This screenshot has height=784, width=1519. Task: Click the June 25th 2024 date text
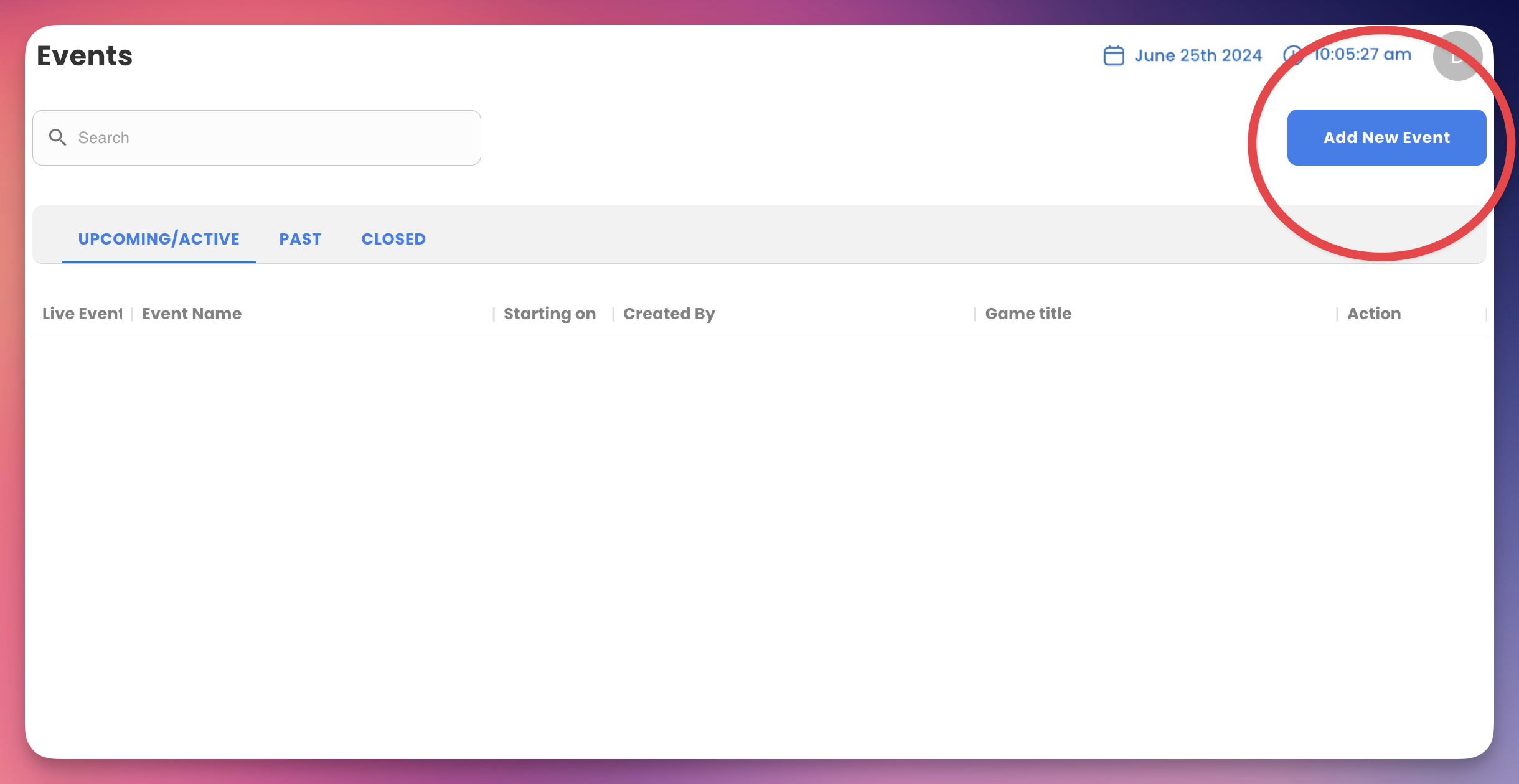(1198, 55)
